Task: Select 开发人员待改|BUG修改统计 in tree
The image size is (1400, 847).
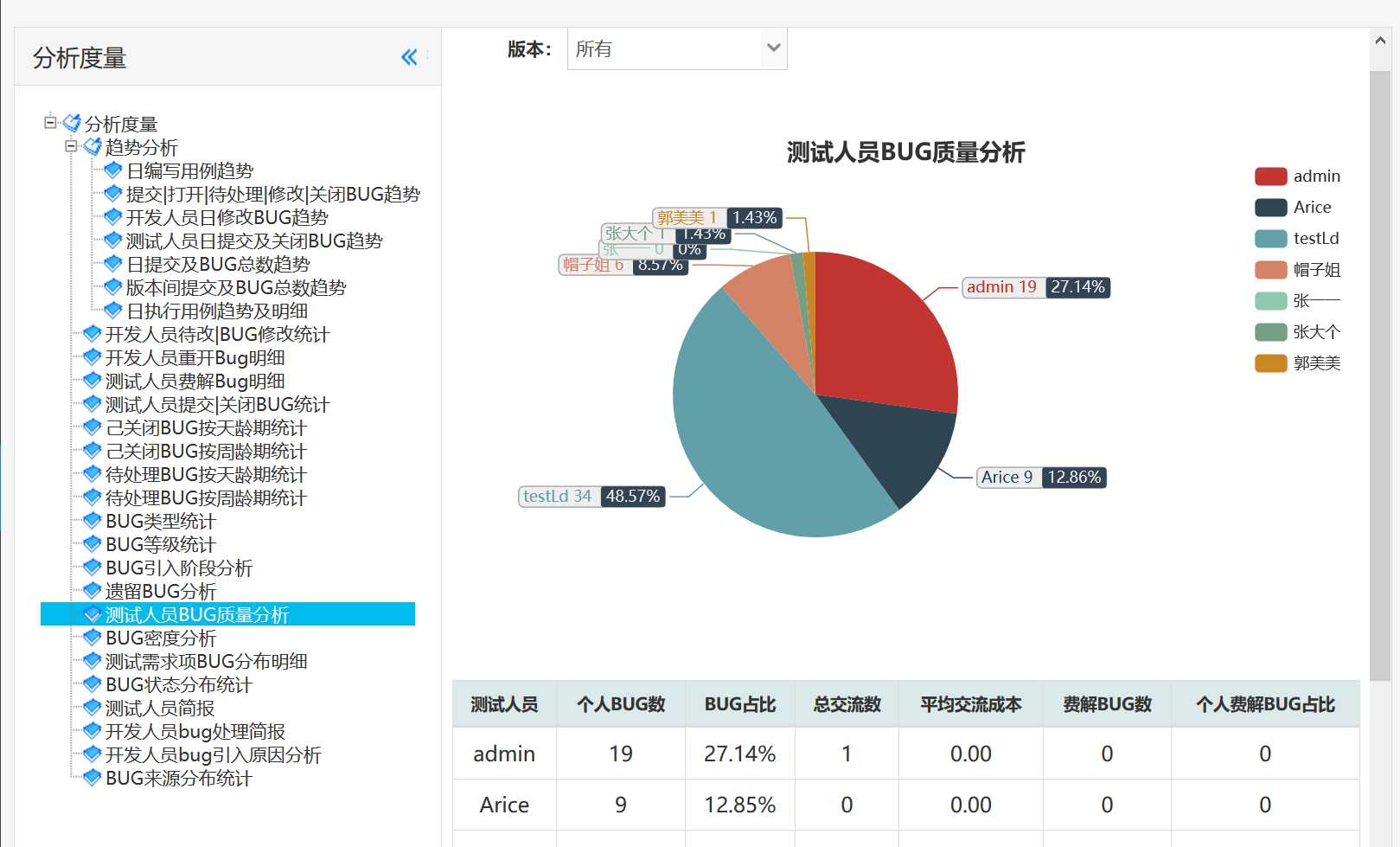Action: tap(217, 334)
